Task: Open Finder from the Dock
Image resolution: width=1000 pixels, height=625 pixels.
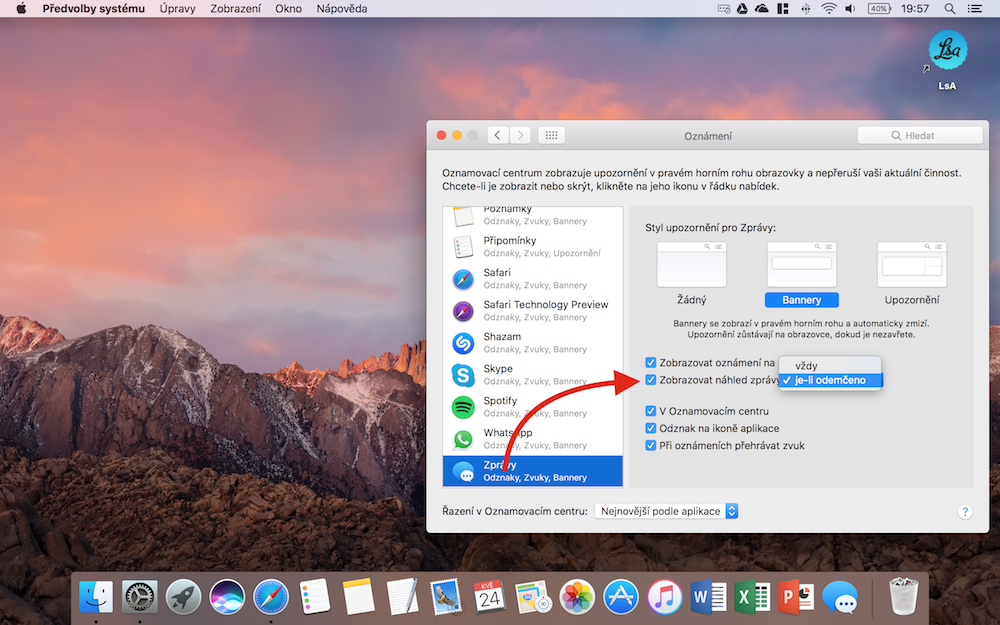Action: (x=96, y=598)
